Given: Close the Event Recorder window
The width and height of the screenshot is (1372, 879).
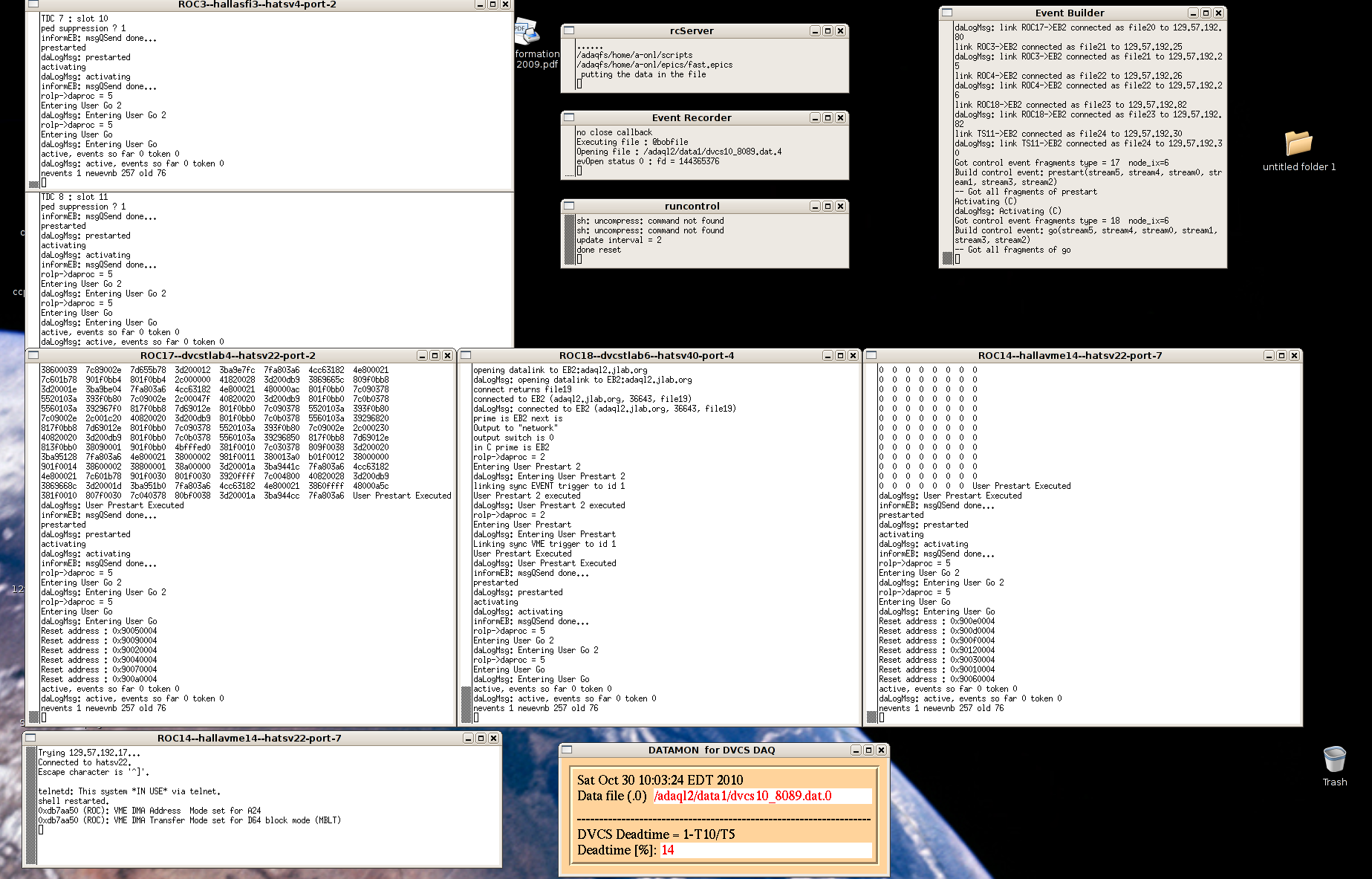Looking at the screenshot, I should 840,118.
